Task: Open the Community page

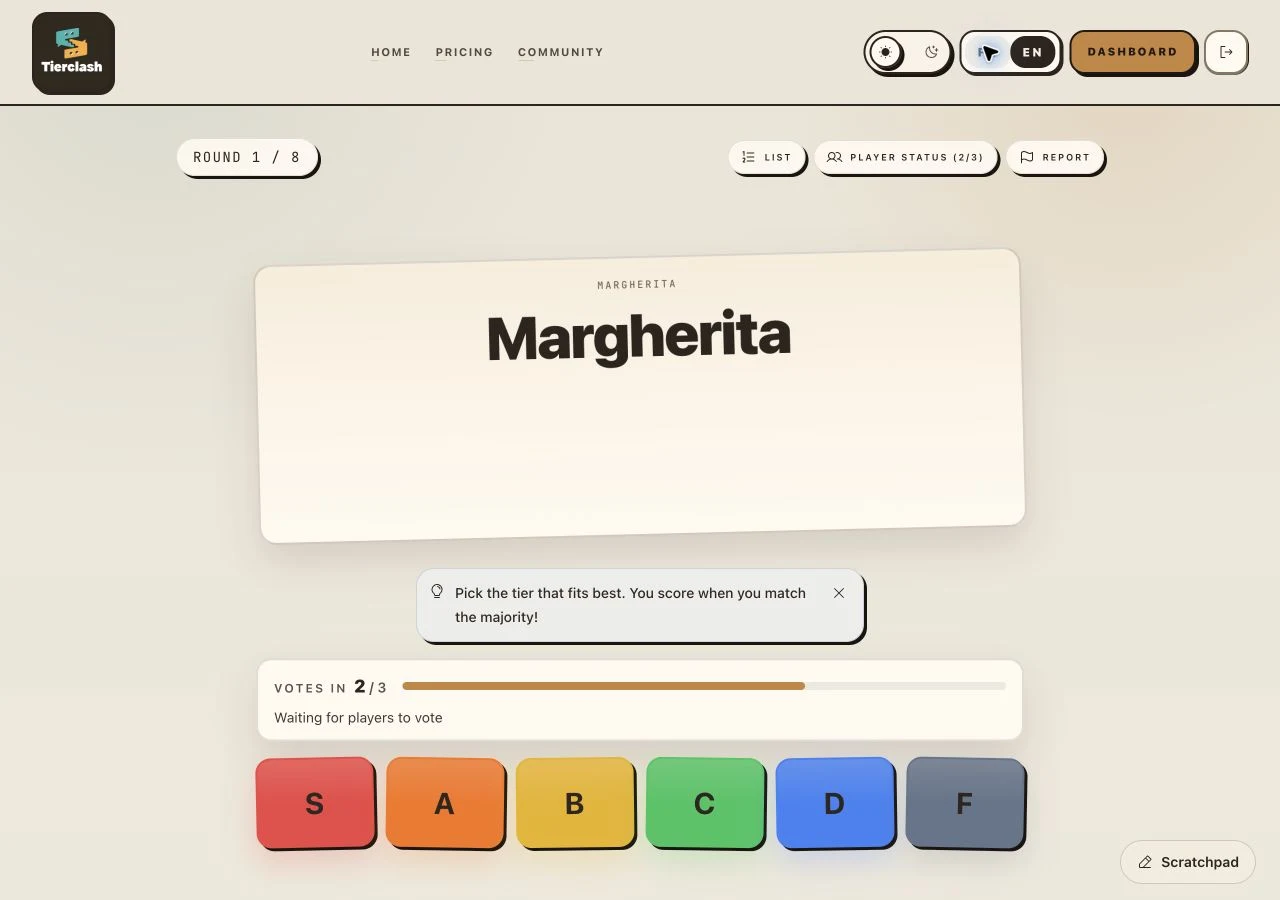Action: pos(561,52)
